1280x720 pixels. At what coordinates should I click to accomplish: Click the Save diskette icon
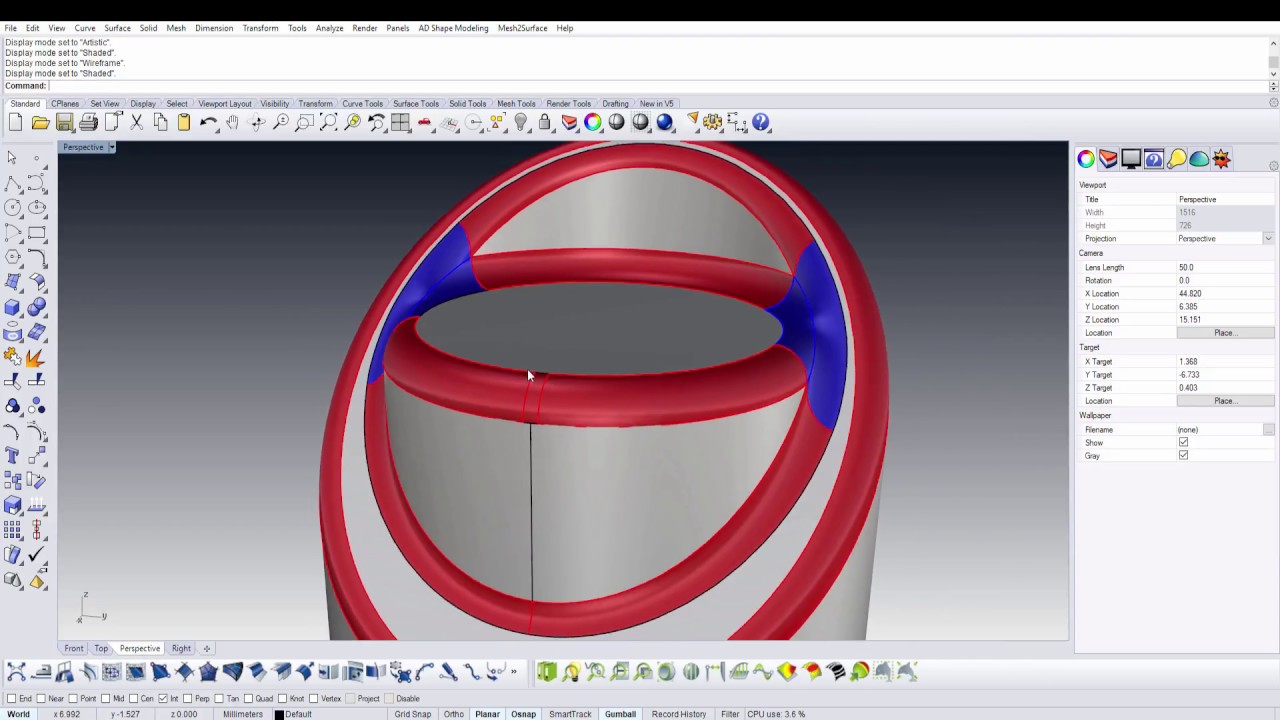click(x=64, y=122)
